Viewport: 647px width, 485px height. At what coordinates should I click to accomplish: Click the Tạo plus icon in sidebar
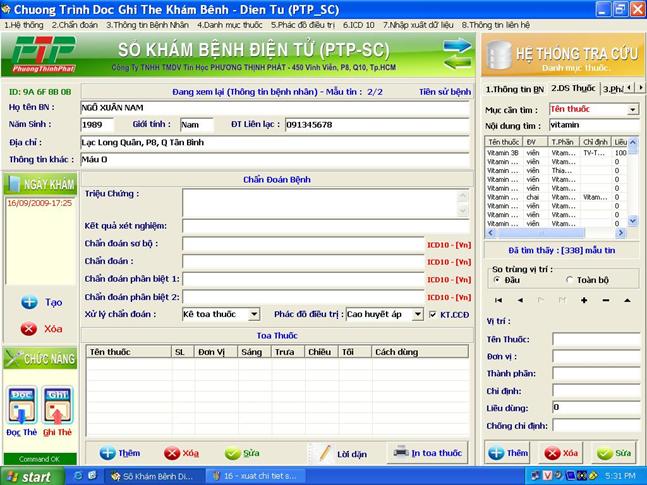[x=29, y=302]
